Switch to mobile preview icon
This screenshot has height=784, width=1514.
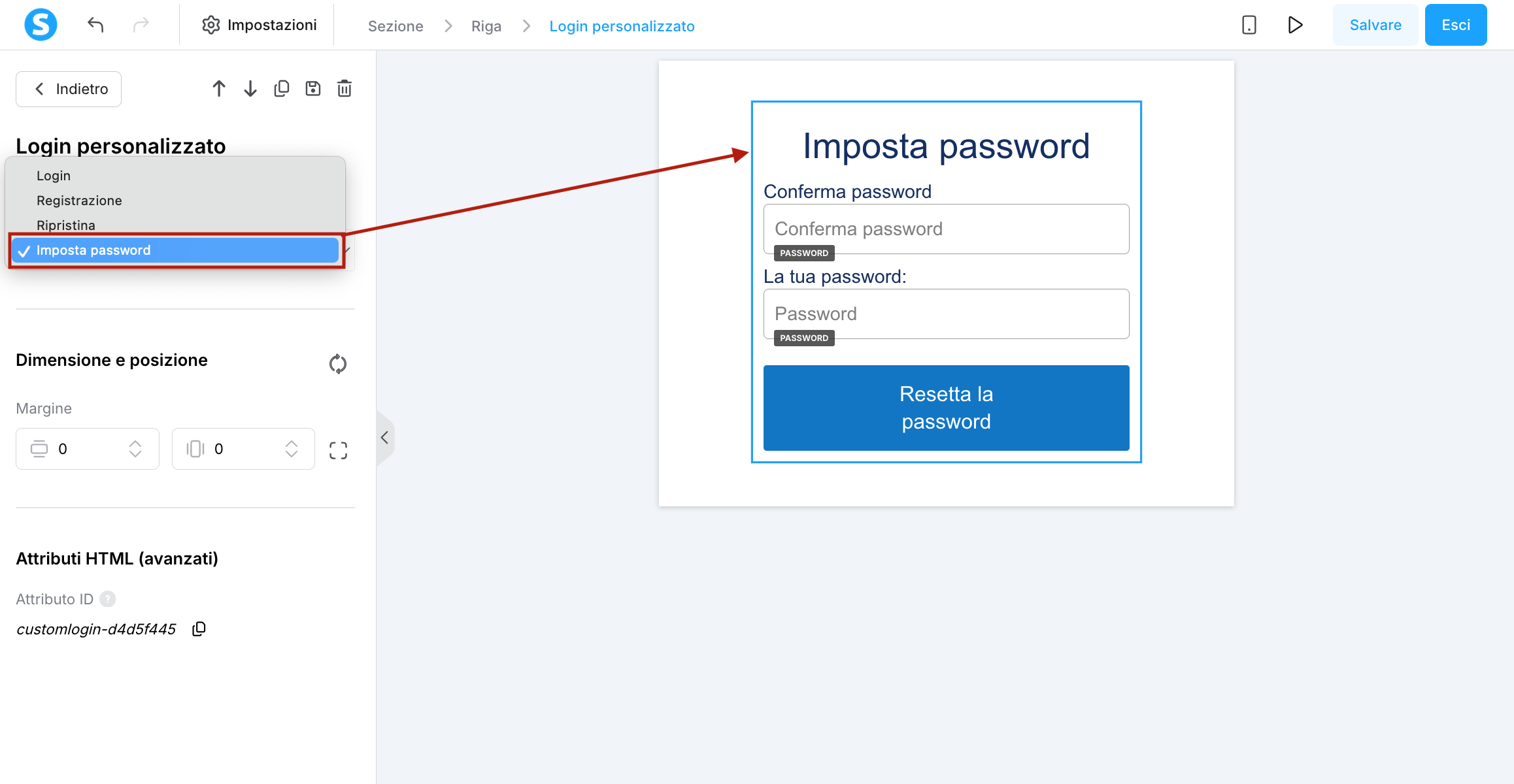coord(1249,25)
